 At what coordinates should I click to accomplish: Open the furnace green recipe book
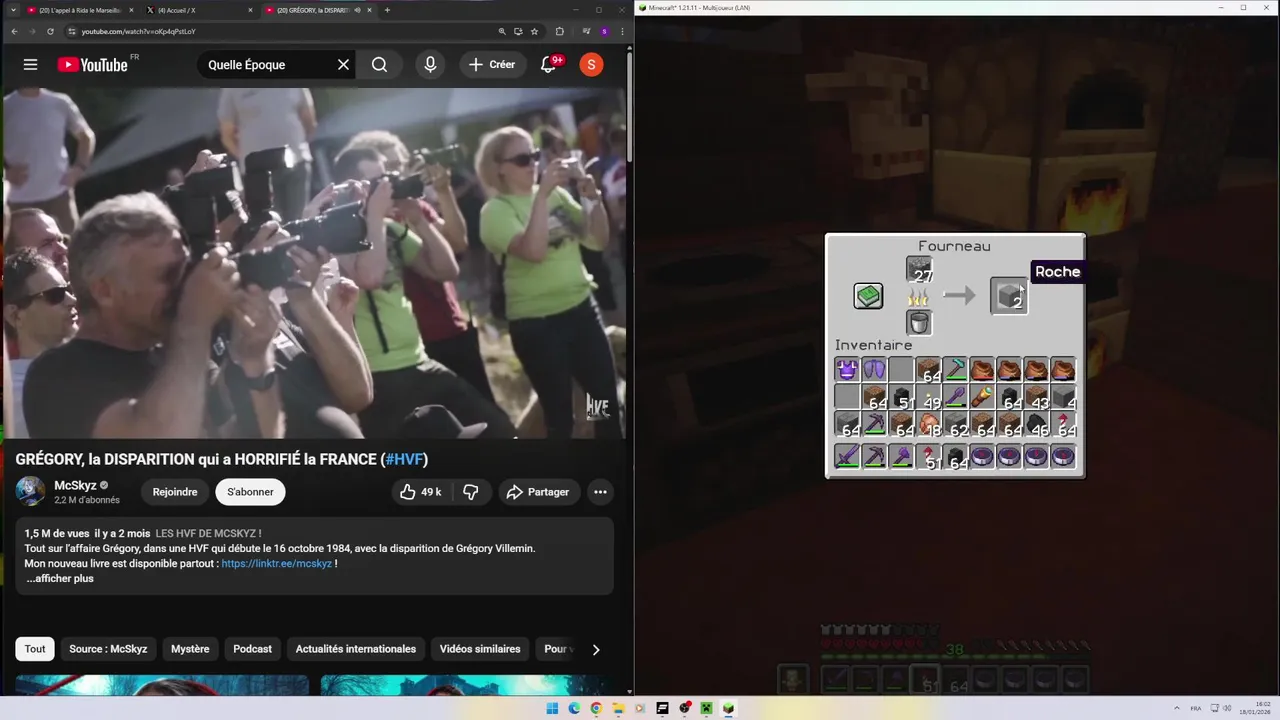tap(868, 296)
